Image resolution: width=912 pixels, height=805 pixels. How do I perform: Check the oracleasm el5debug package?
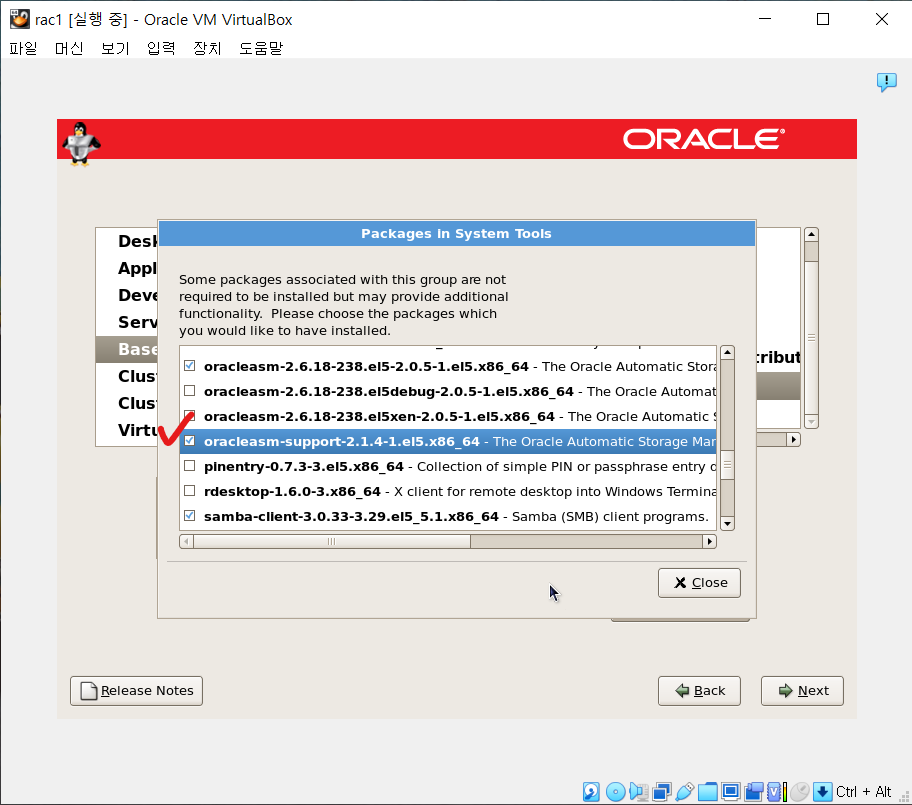(190, 391)
